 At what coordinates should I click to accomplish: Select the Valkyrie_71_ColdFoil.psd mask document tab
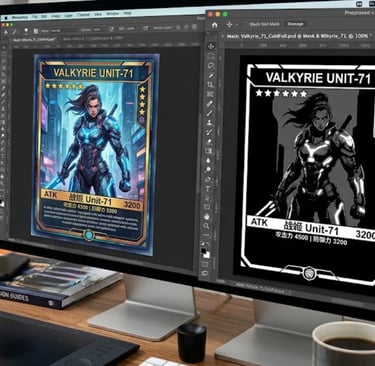click(x=298, y=36)
